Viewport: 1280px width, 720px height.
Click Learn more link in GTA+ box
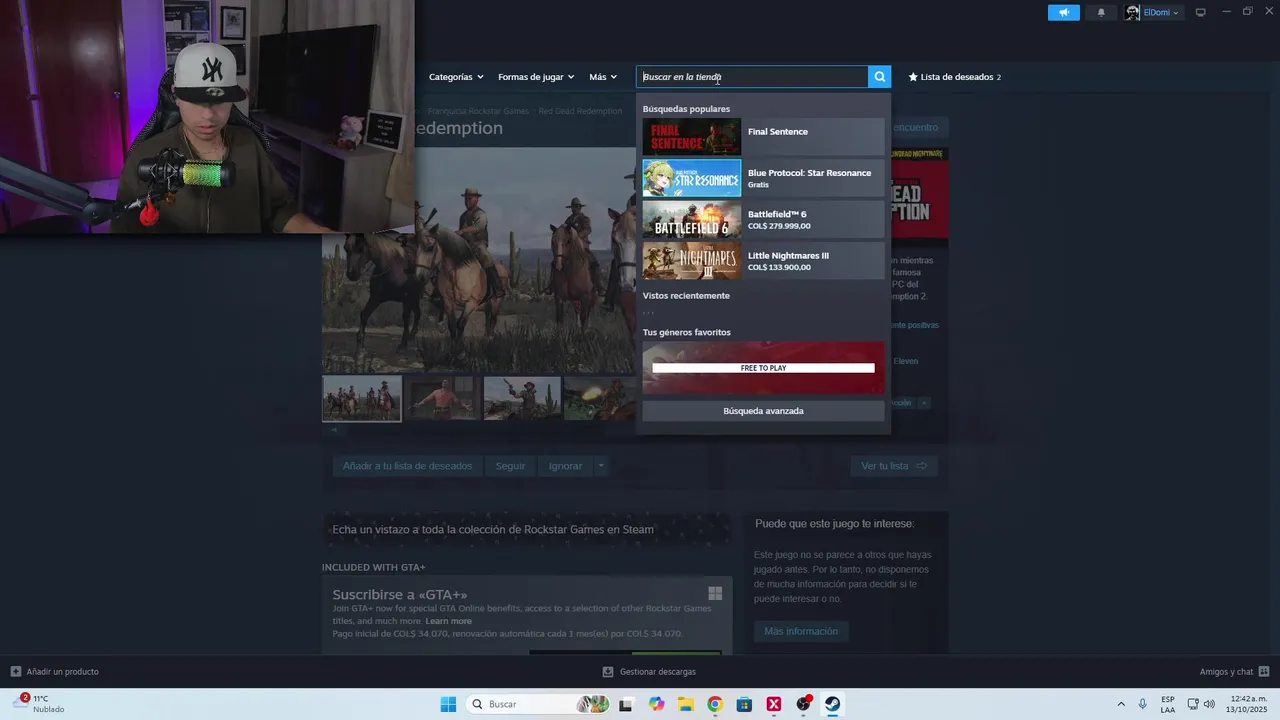[448, 621]
